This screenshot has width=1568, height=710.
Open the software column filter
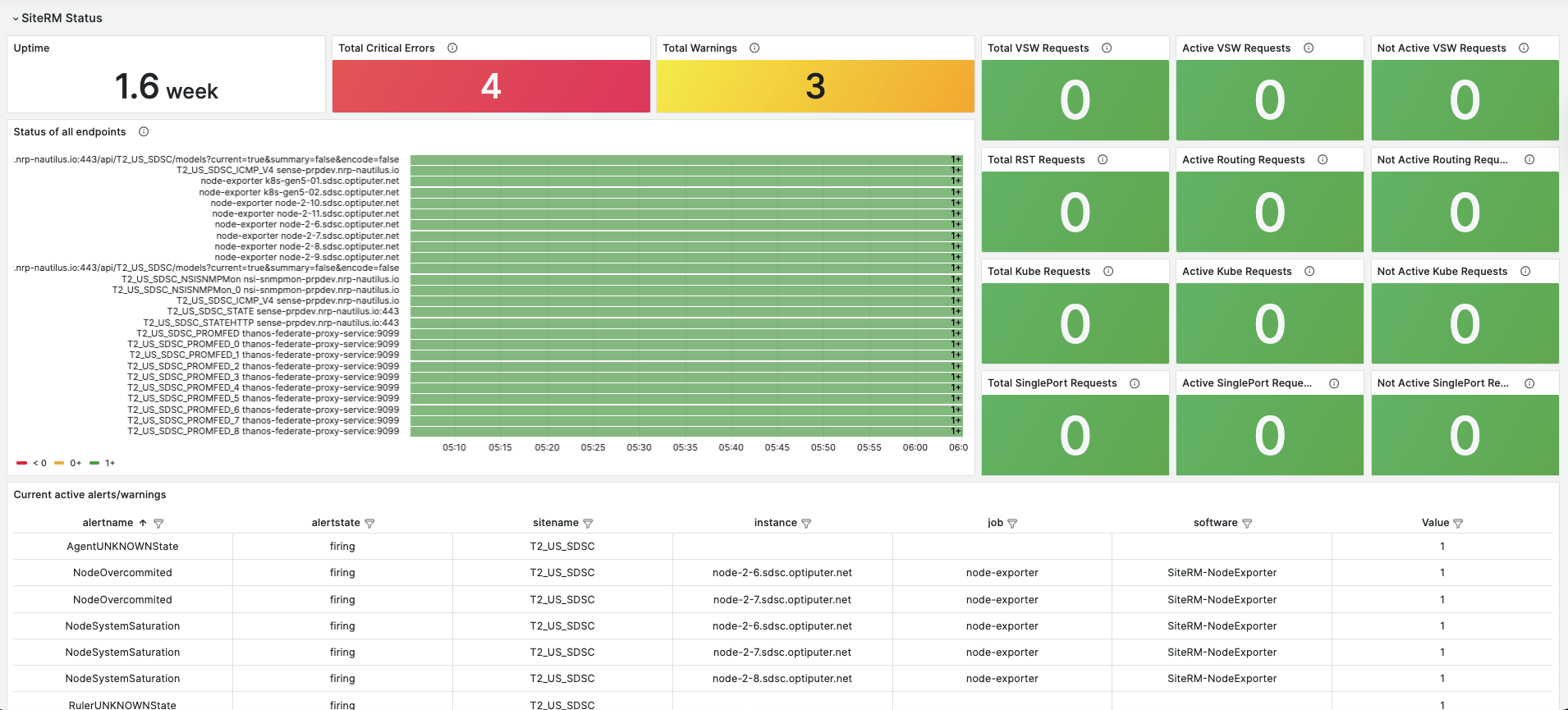tap(1247, 524)
